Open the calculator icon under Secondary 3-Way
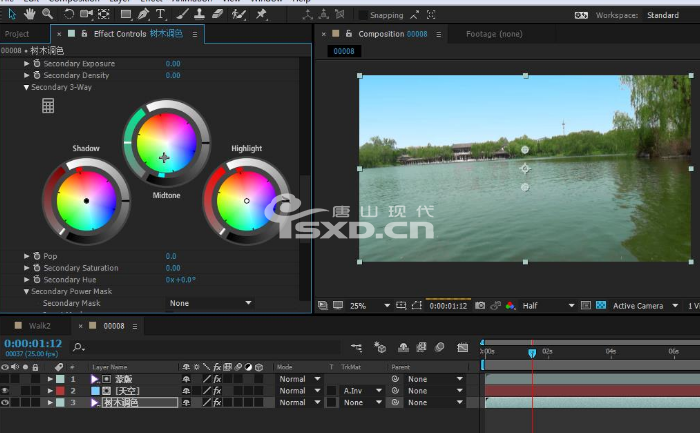700x433 pixels. [x=48, y=106]
